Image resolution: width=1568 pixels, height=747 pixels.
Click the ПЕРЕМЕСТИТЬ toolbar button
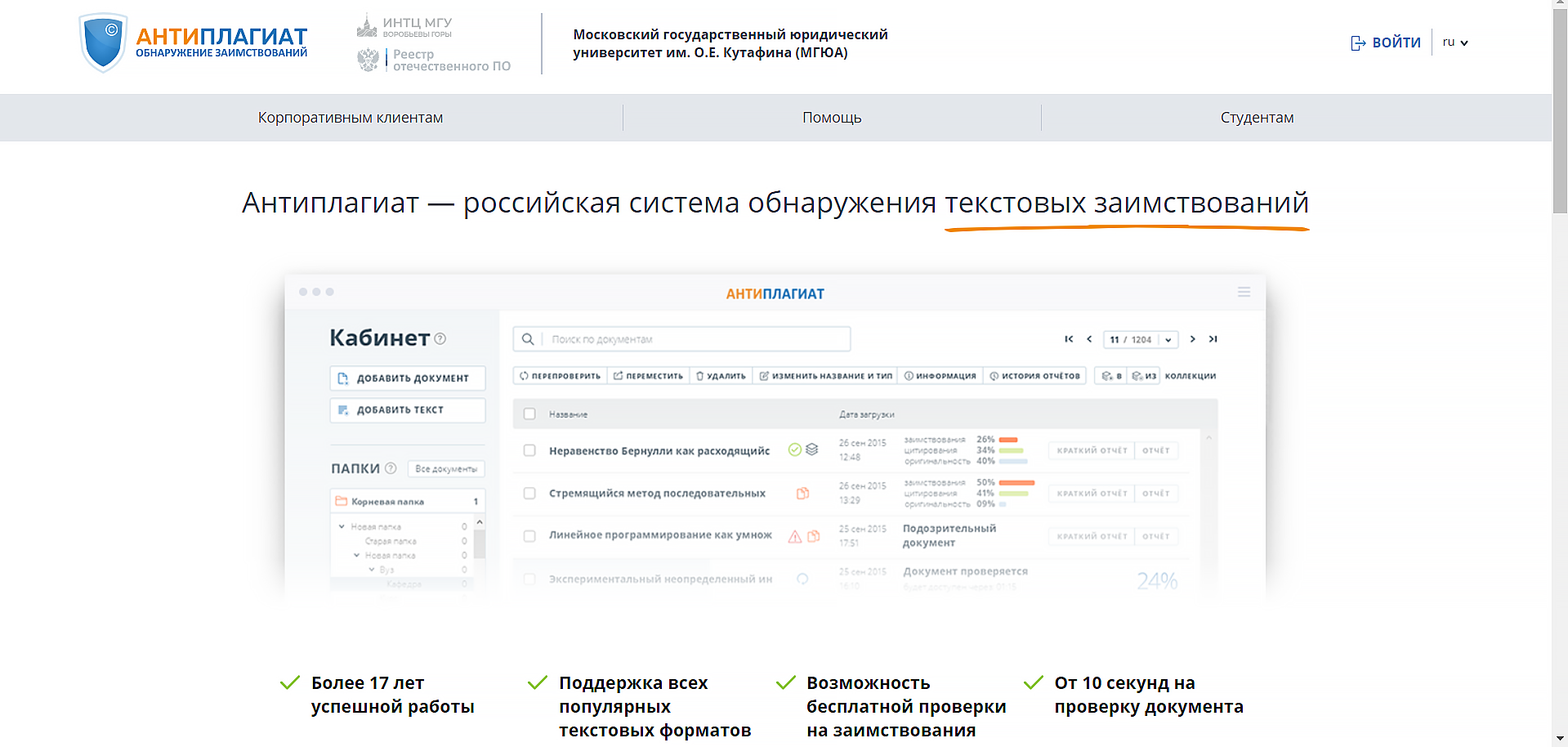pos(648,376)
